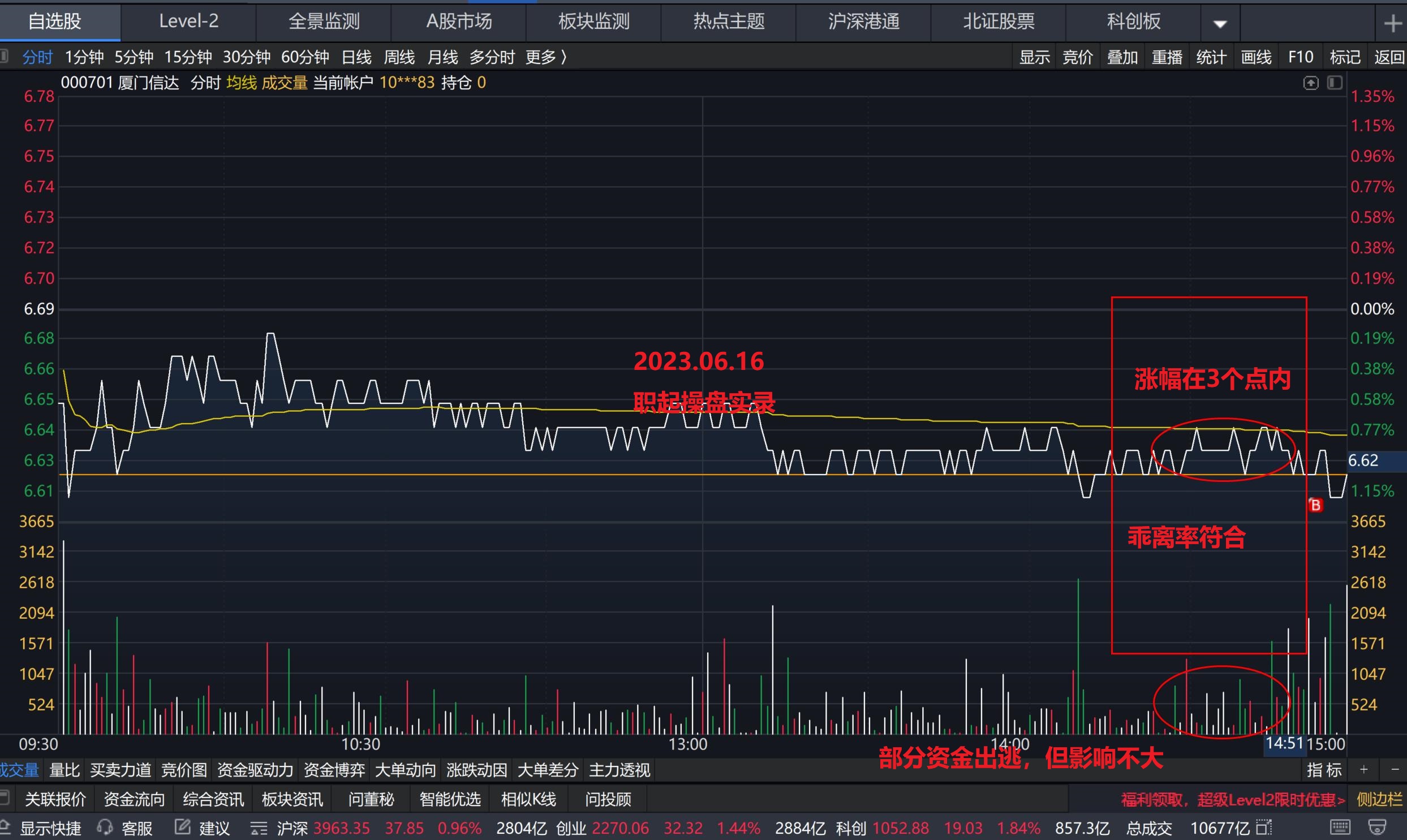Click the split-panel layout icon near chart corner
Viewport: 1407px width, 840px height.
(1335, 83)
